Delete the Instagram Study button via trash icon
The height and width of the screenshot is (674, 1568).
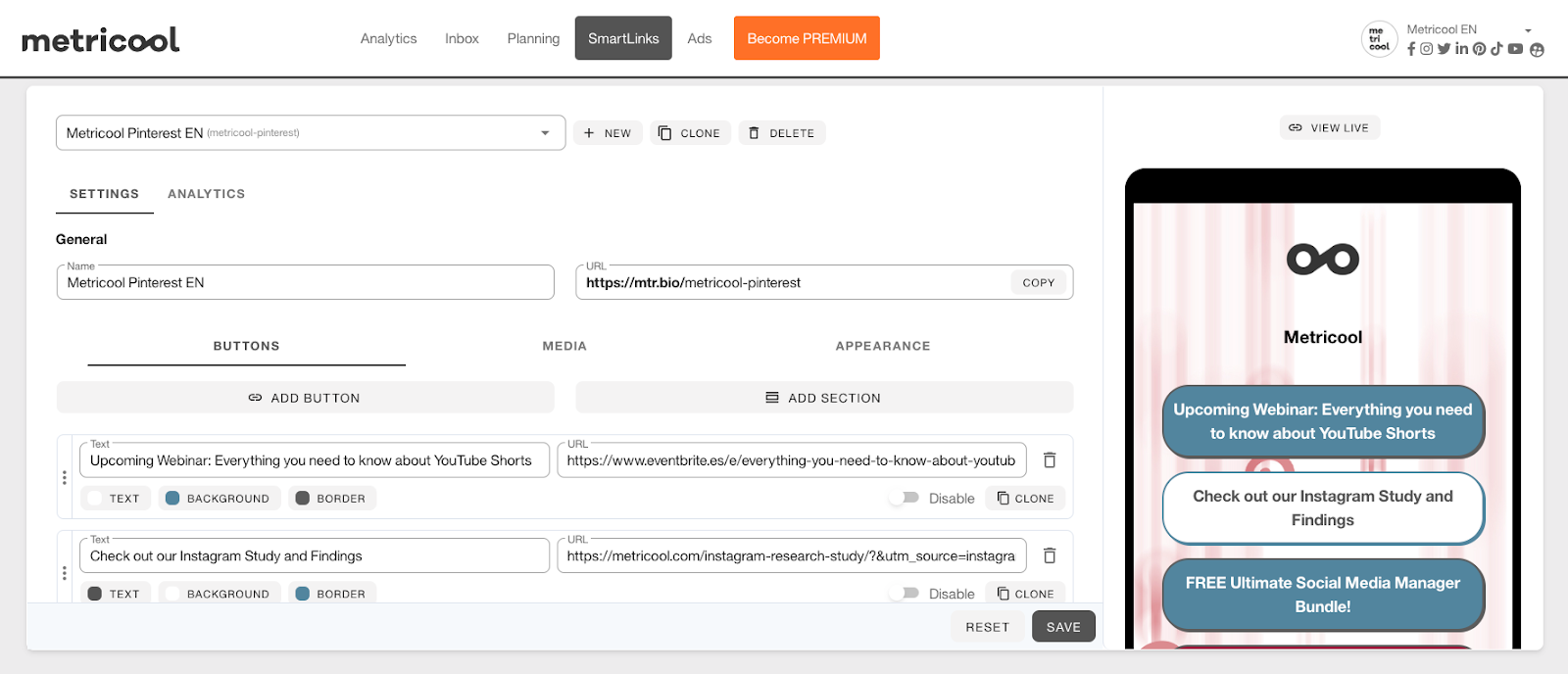[1050, 555]
